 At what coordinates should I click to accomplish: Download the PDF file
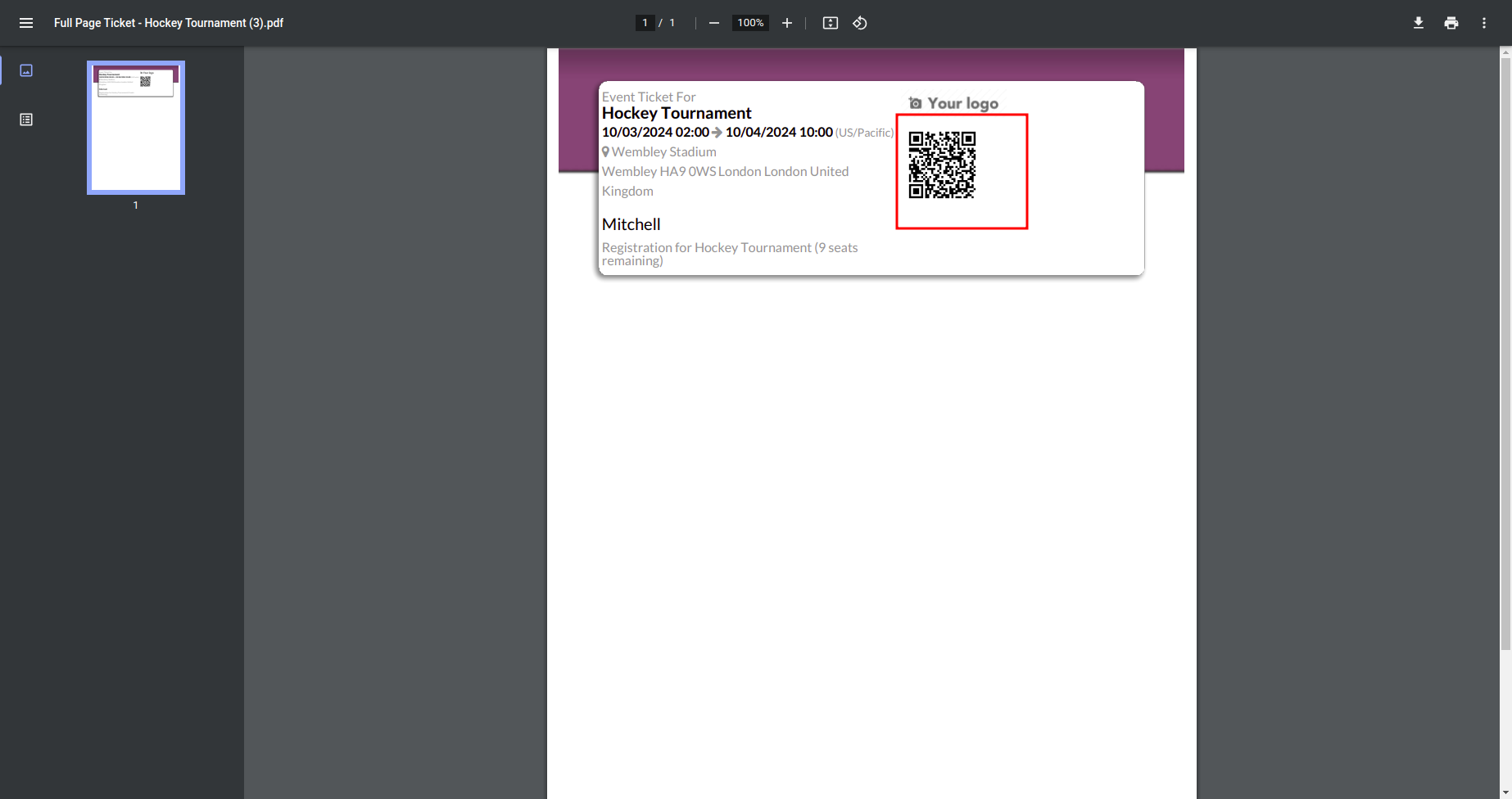pyautogui.click(x=1419, y=23)
